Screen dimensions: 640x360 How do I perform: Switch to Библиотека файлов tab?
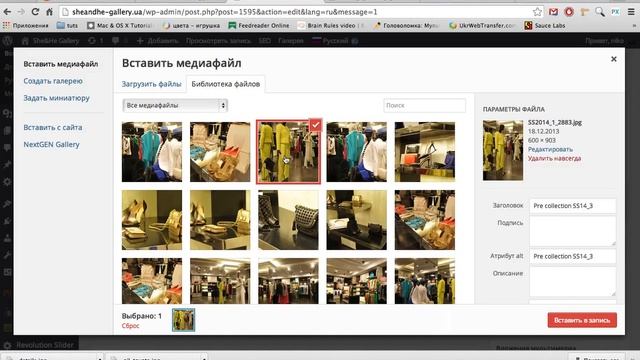click(226, 84)
